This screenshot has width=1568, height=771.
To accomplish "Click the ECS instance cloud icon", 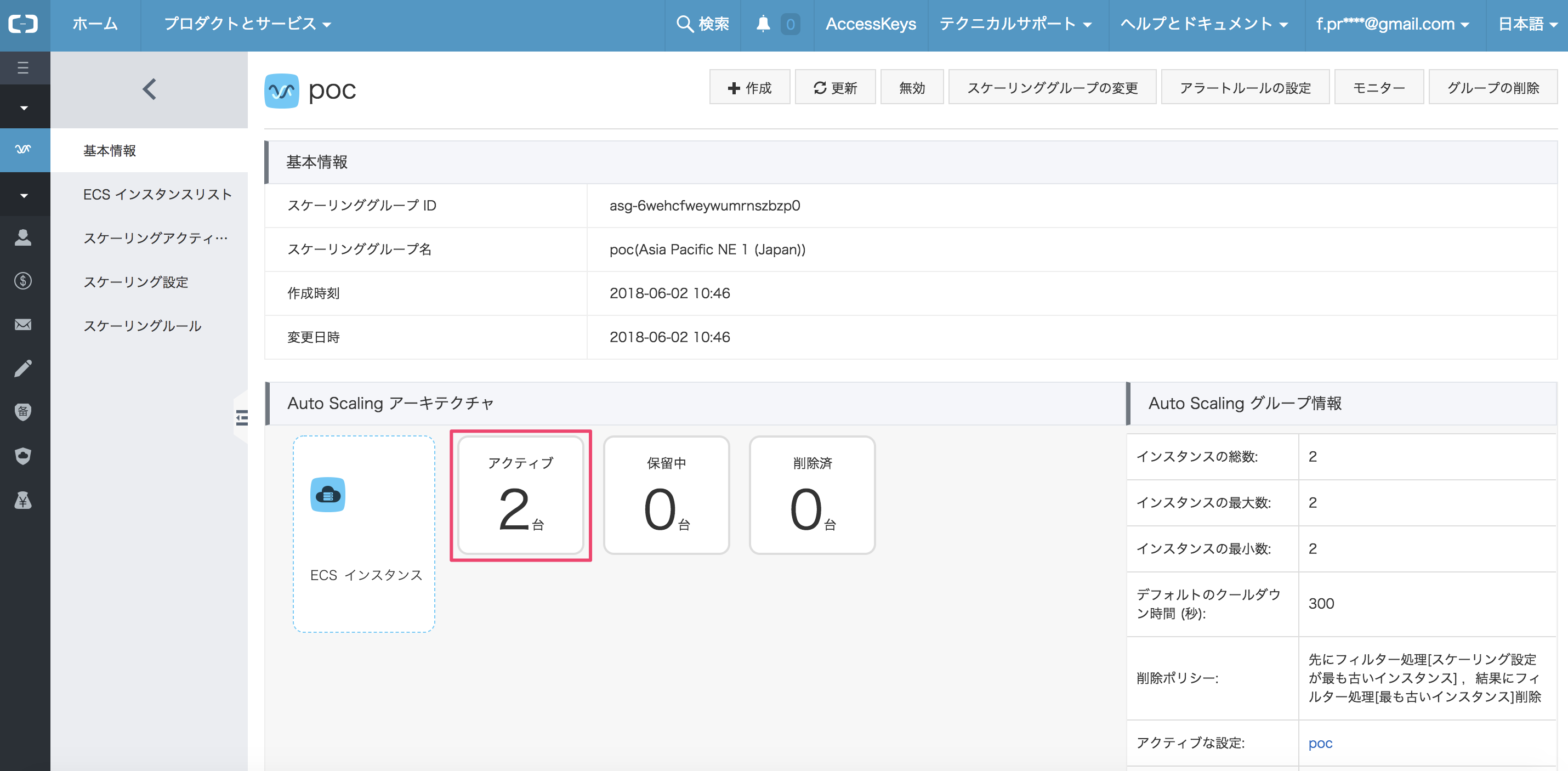I will [x=327, y=495].
